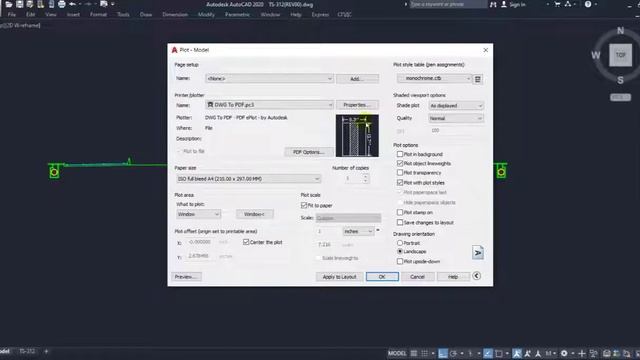Toggle object snap square icon in status bar
640x360 pixels.
[499, 353]
